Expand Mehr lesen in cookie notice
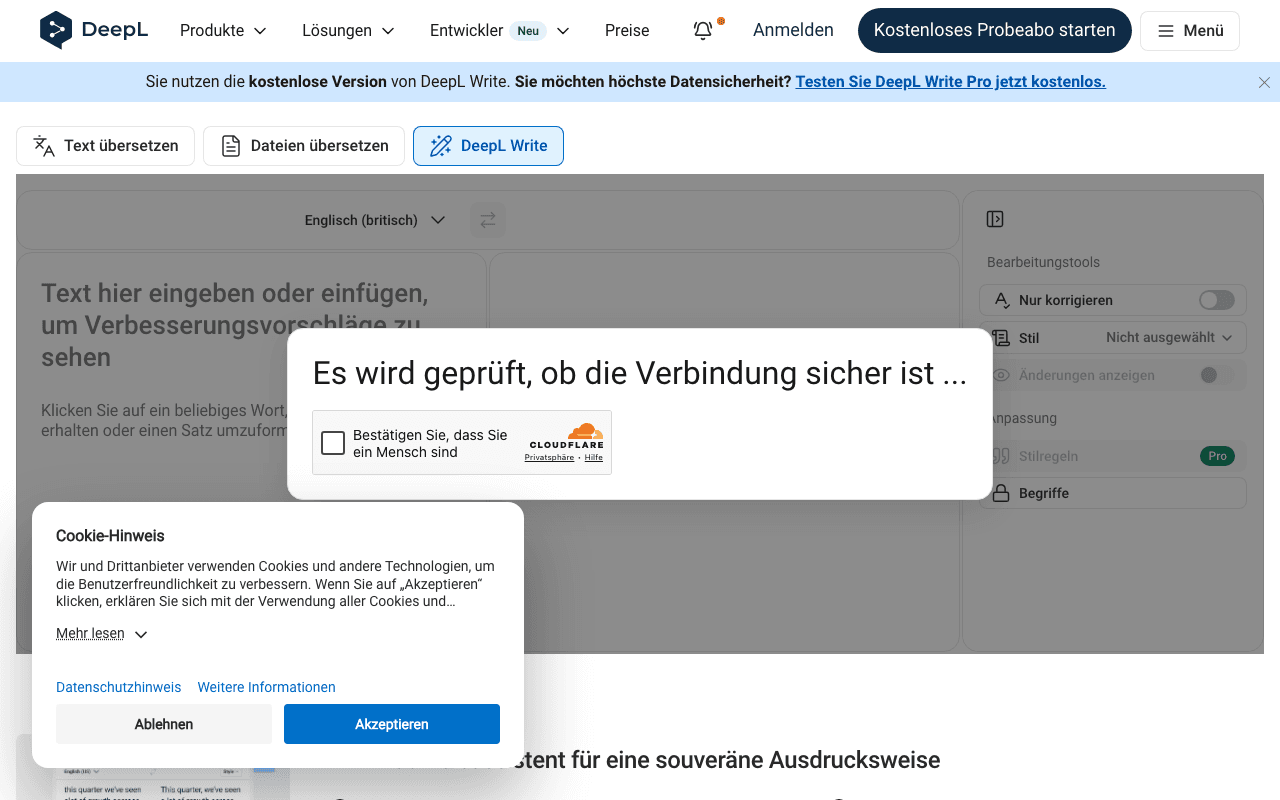This screenshot has height=800, width=1280. click(x=102, y=634)
